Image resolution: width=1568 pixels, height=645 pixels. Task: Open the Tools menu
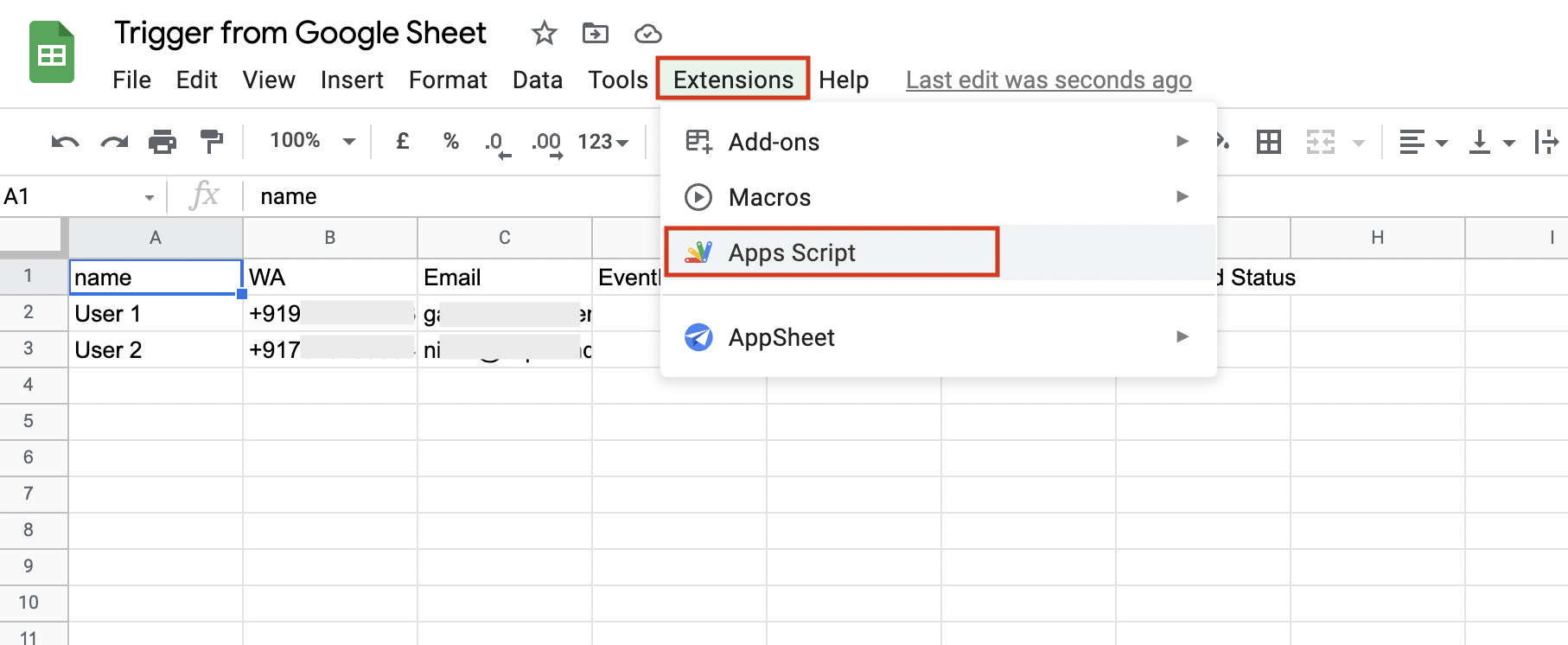[617, 80]
